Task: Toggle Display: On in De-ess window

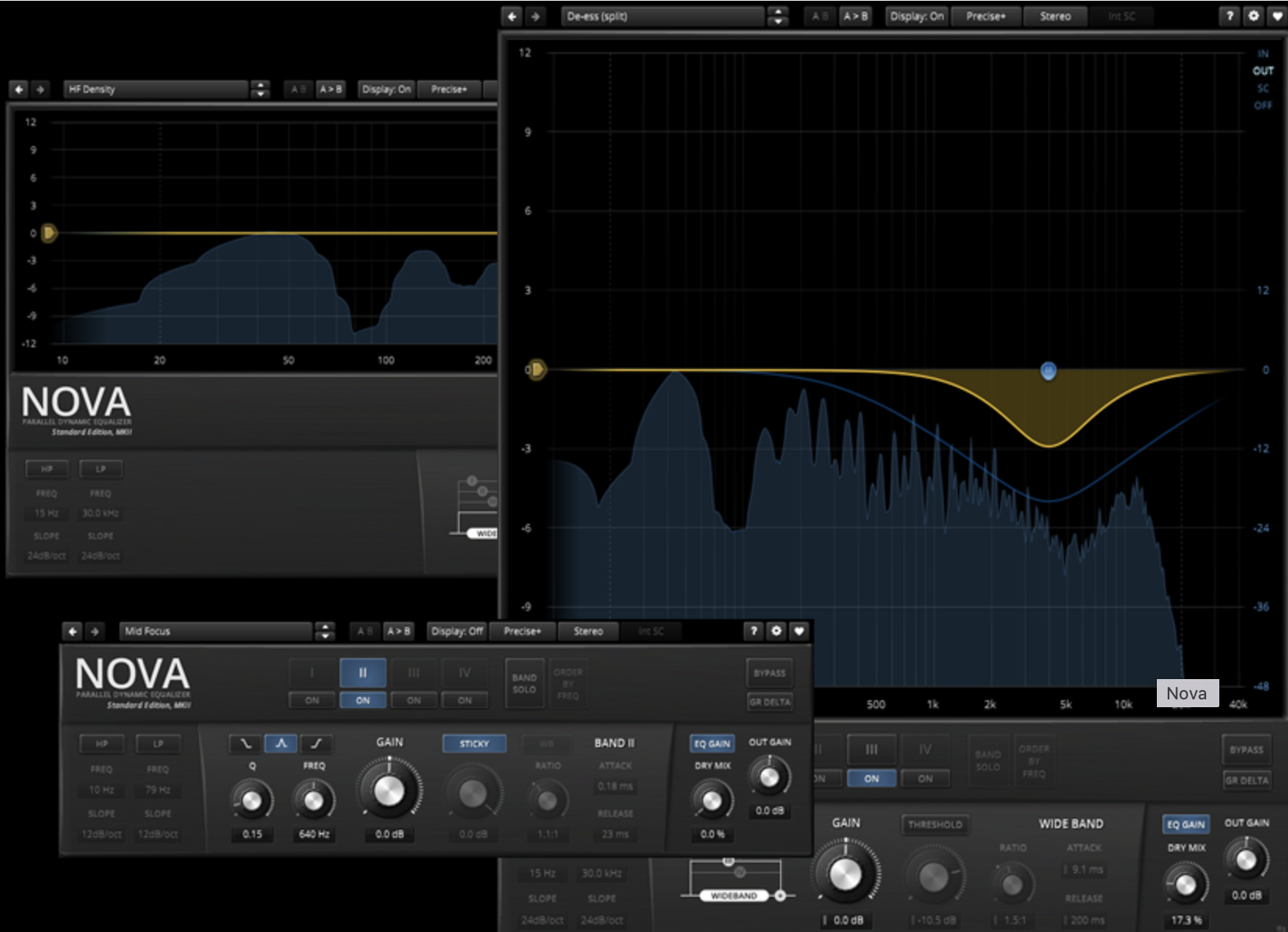Action: pyautogui.click(x=916, y=16)
